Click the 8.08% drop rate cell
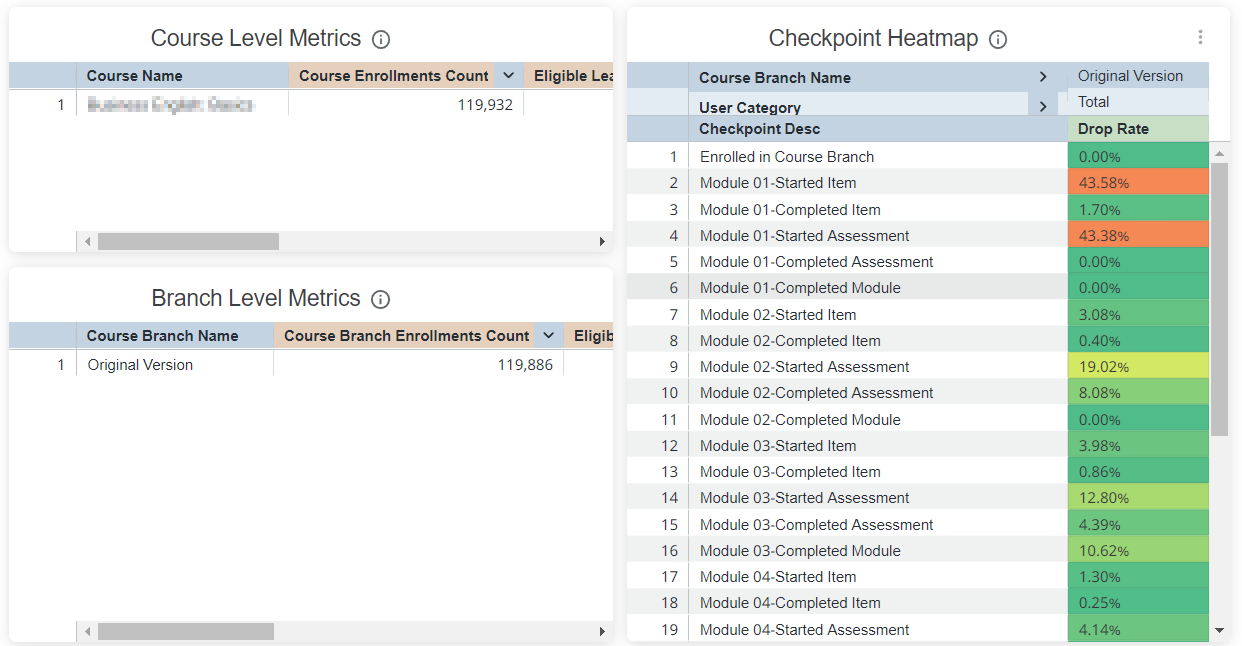Viewport: 1242px width, 646px height. coord(1138,392)
